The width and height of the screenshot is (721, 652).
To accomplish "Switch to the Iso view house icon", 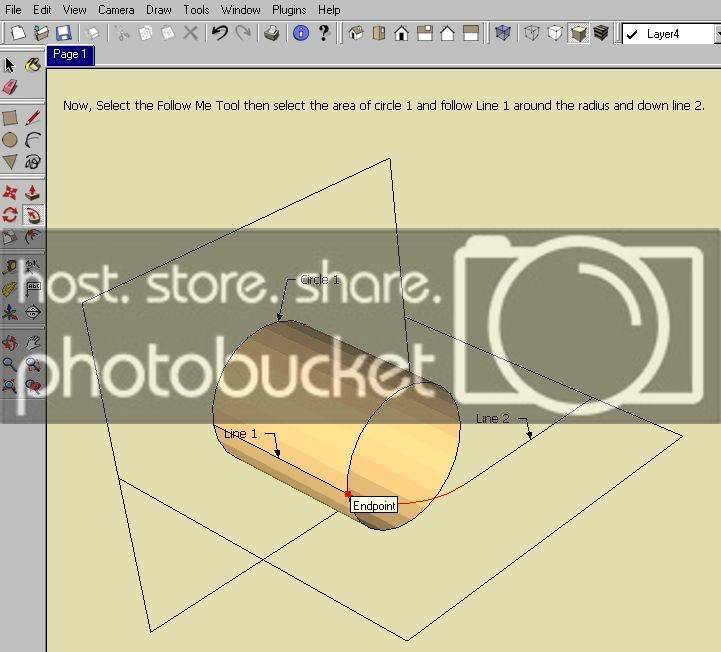I will pos(356,33).
